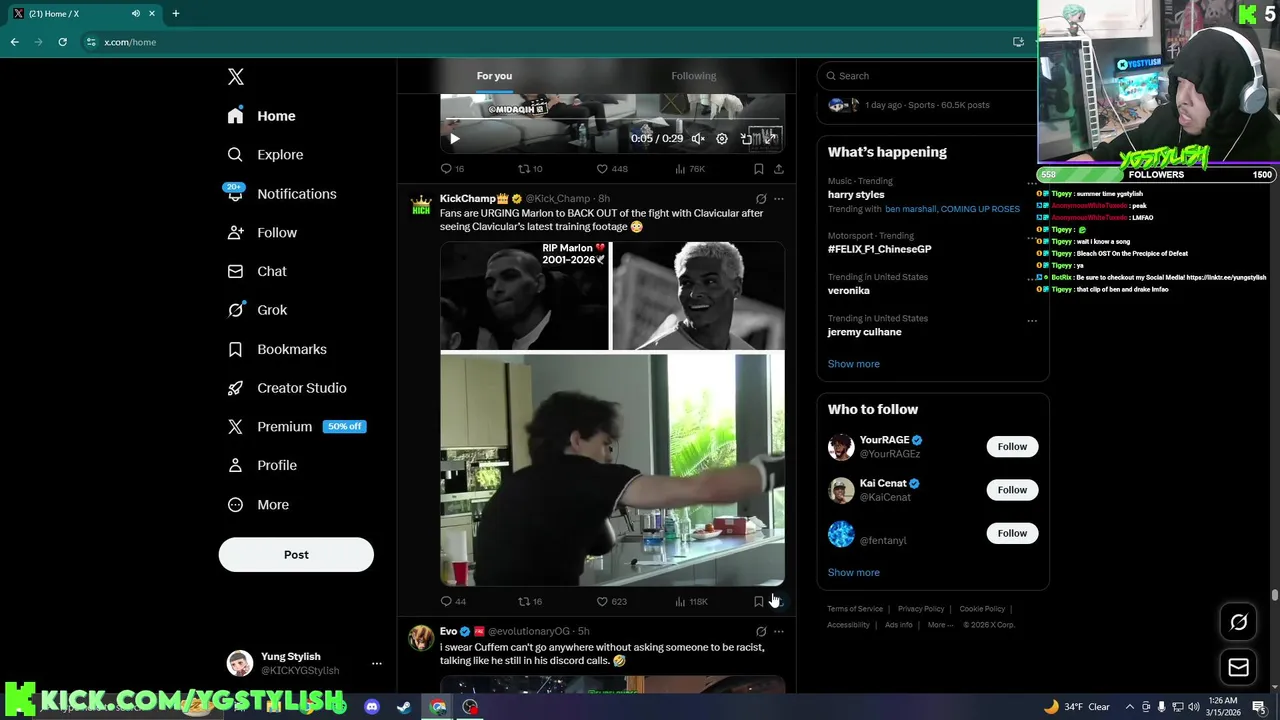Open Evo's profile avatar
Screen dimensions: 1280x720
[421, 638]
